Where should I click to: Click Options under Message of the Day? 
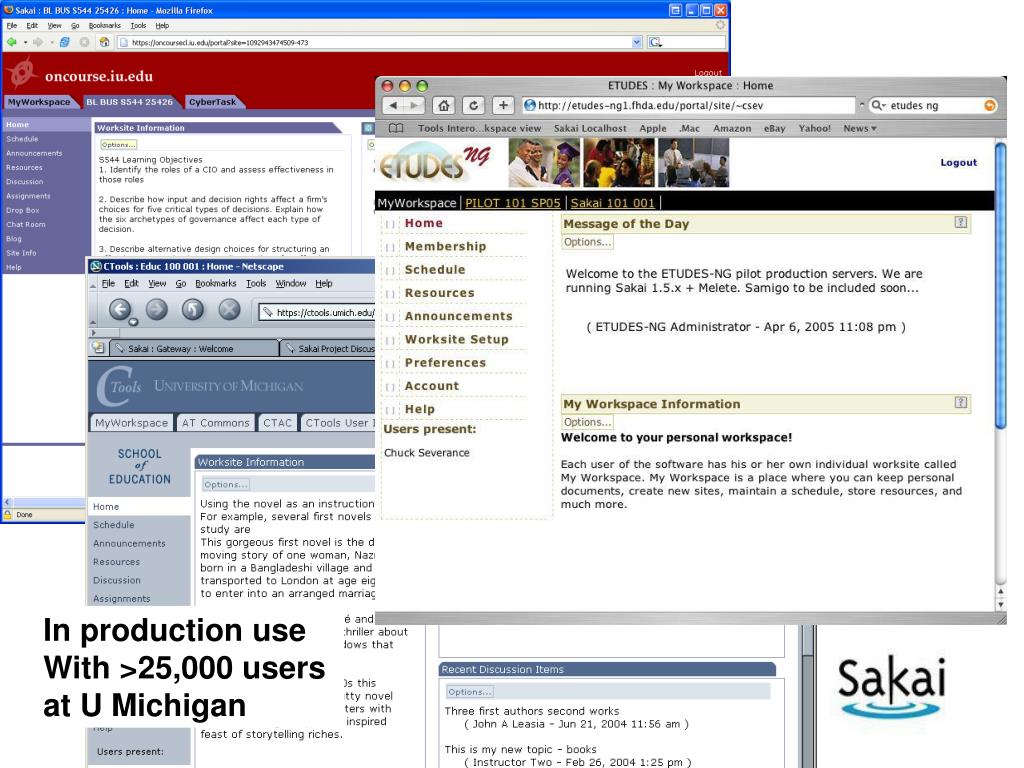[x=588, y=242]
